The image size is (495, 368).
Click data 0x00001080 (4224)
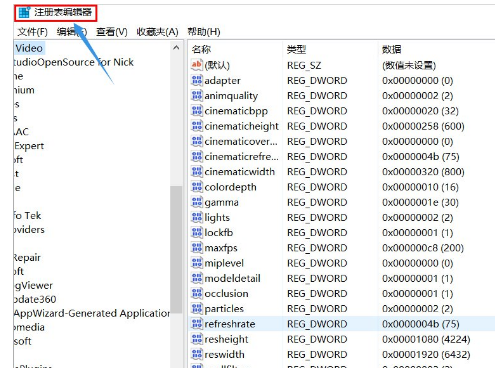click(x=426, y=339)
